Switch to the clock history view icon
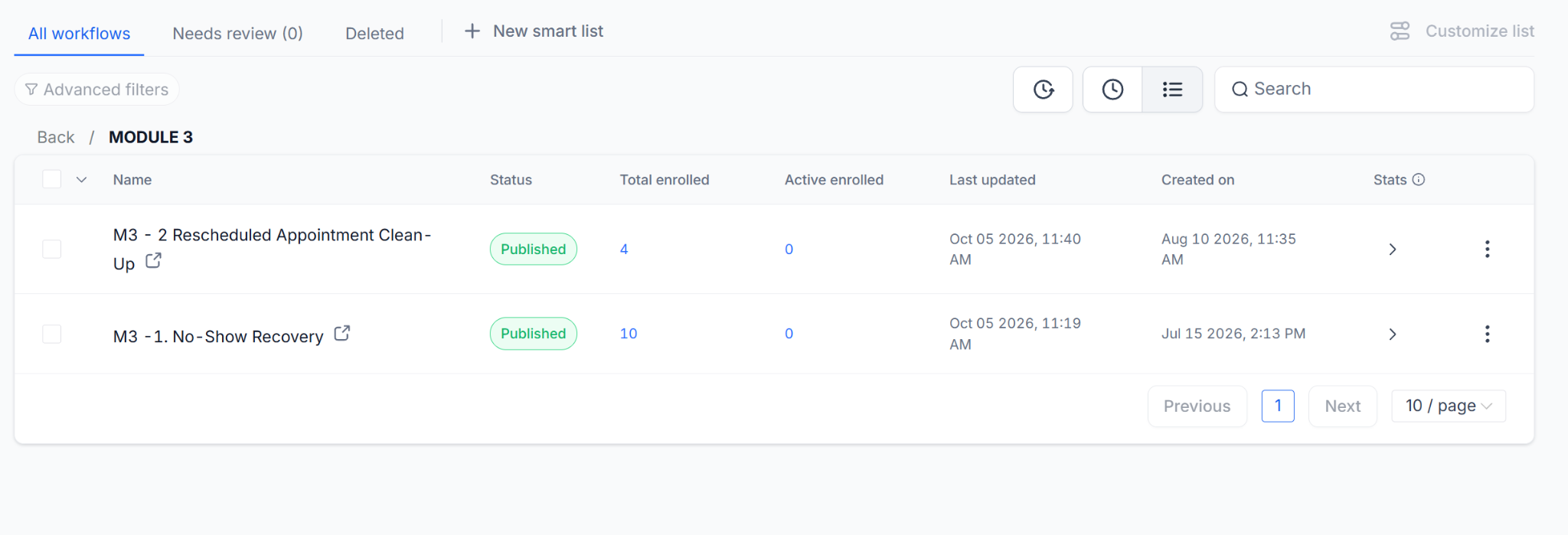The width and height of the screenshot is (1568, 535). click(1112, 90)
